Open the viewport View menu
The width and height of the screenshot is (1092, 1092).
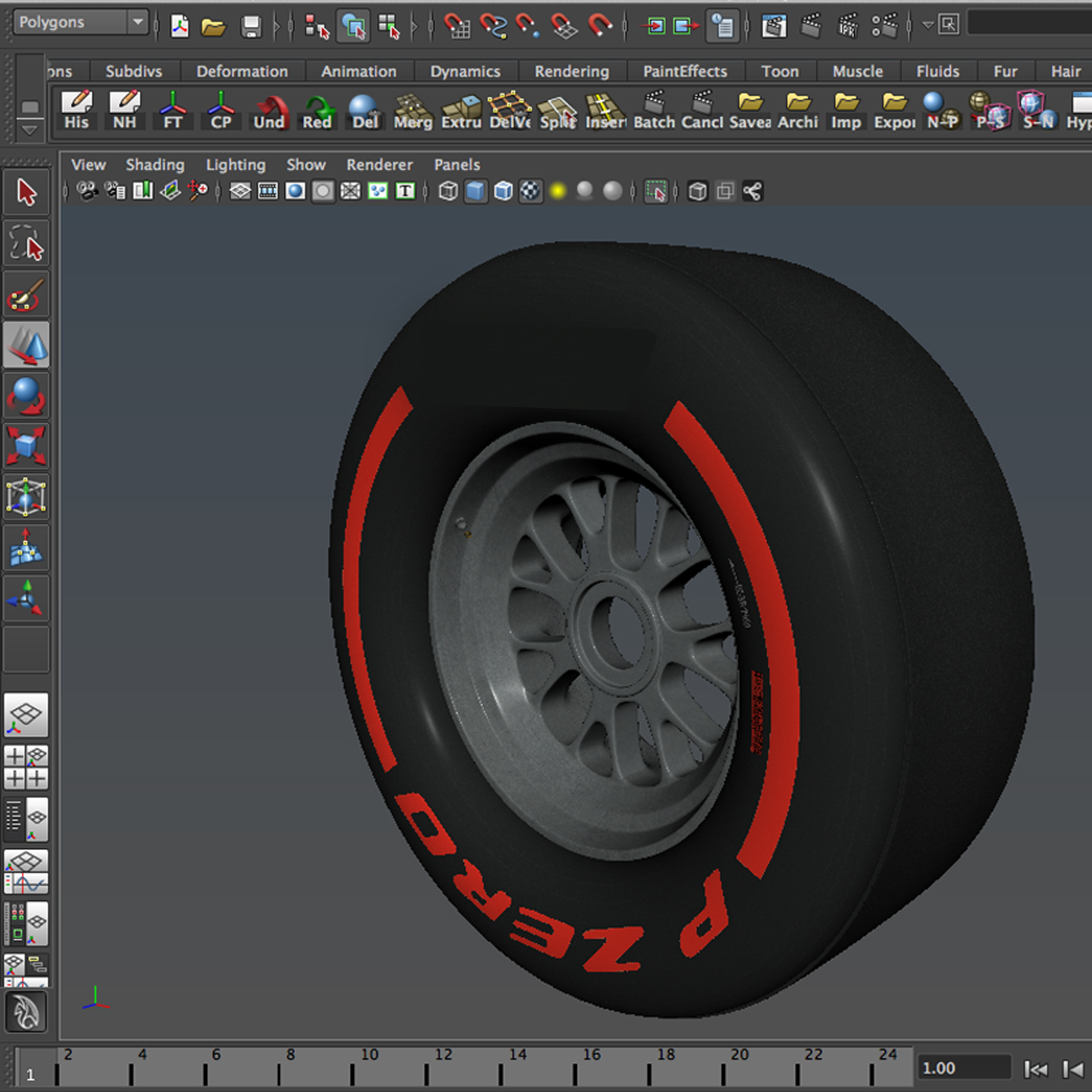click(x=88, y=165)
